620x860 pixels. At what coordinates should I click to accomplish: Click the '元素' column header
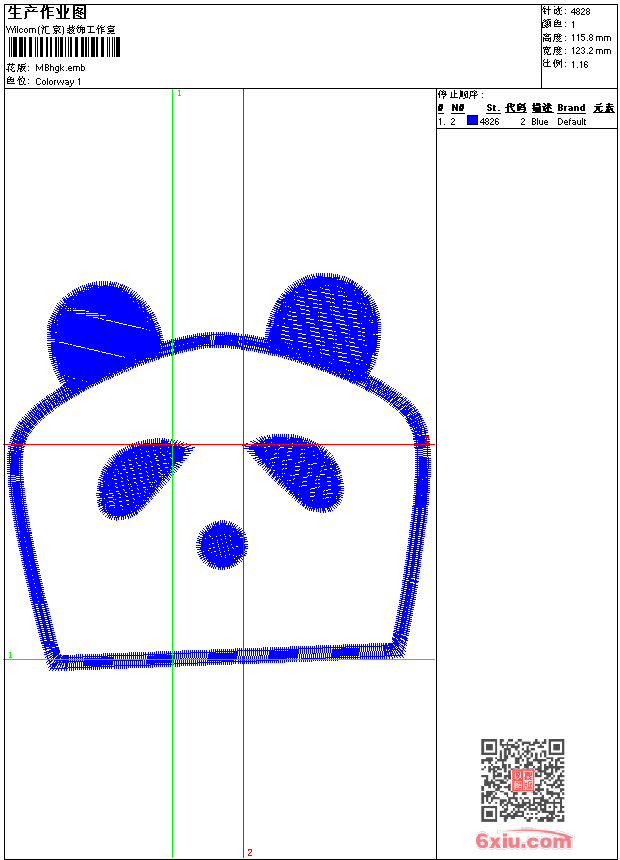pos(604,108)
